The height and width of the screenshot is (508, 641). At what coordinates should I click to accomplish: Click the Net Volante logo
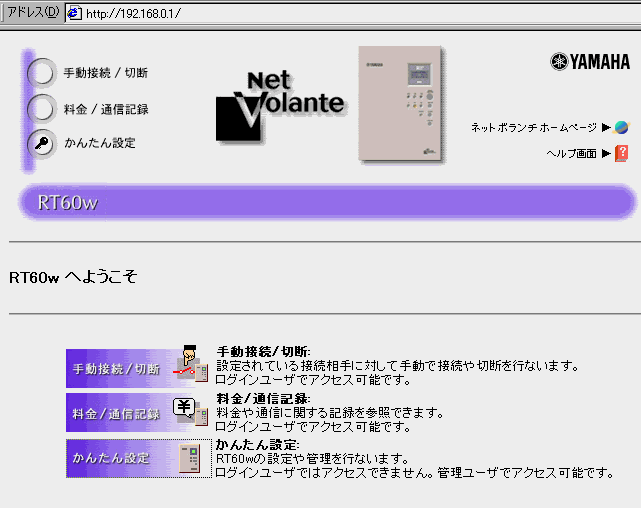pos(280,107)
